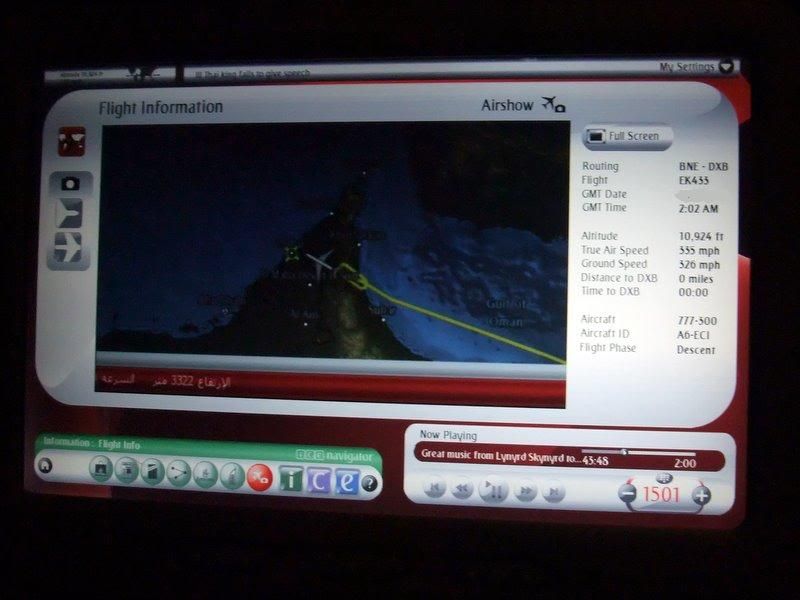Click the Airshow plane-camera icon in header

click(553, 104)
